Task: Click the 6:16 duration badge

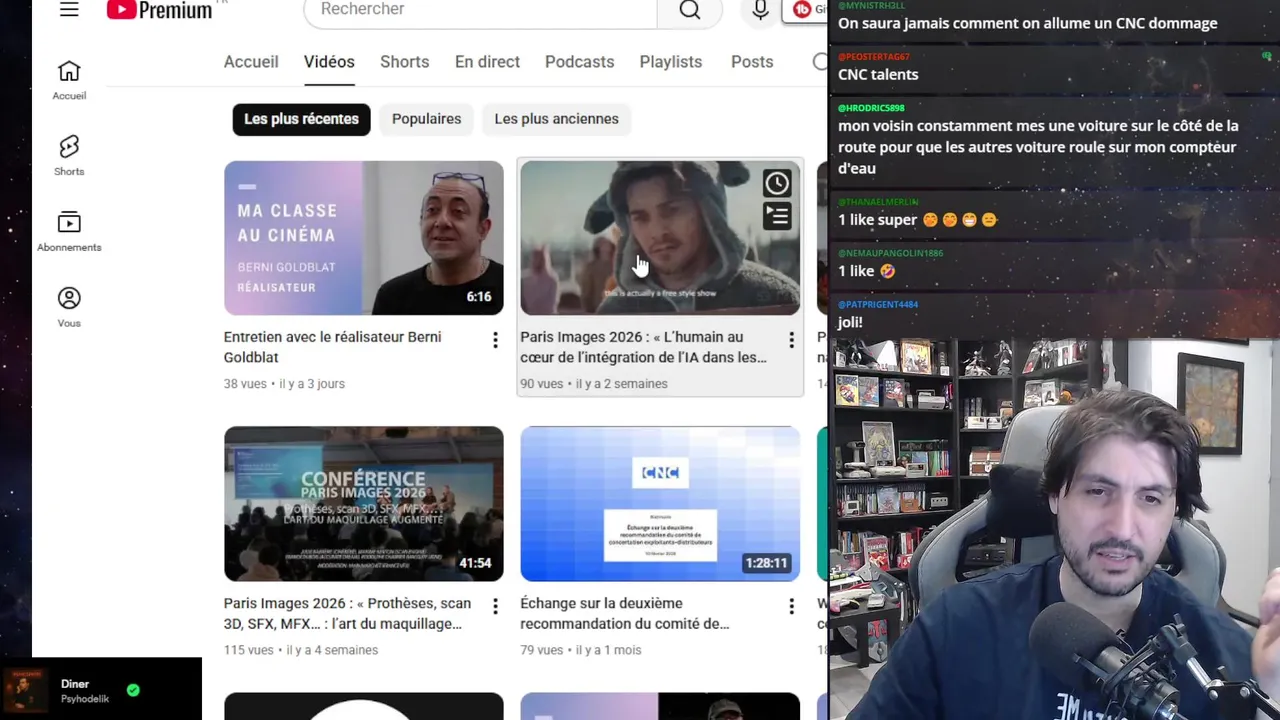Action: pos(479,297)
